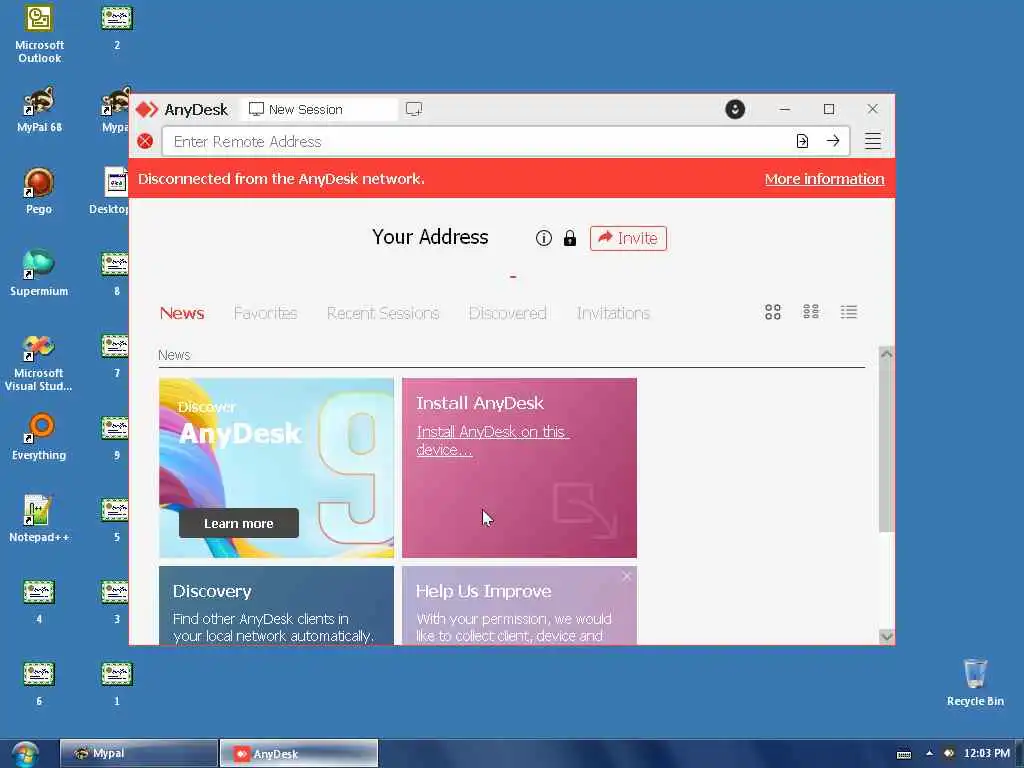Image resolution: width=1024 pixels, height=768 pixels.
Task: Click the Your Address heading text
Action: [x=430, y=237]
